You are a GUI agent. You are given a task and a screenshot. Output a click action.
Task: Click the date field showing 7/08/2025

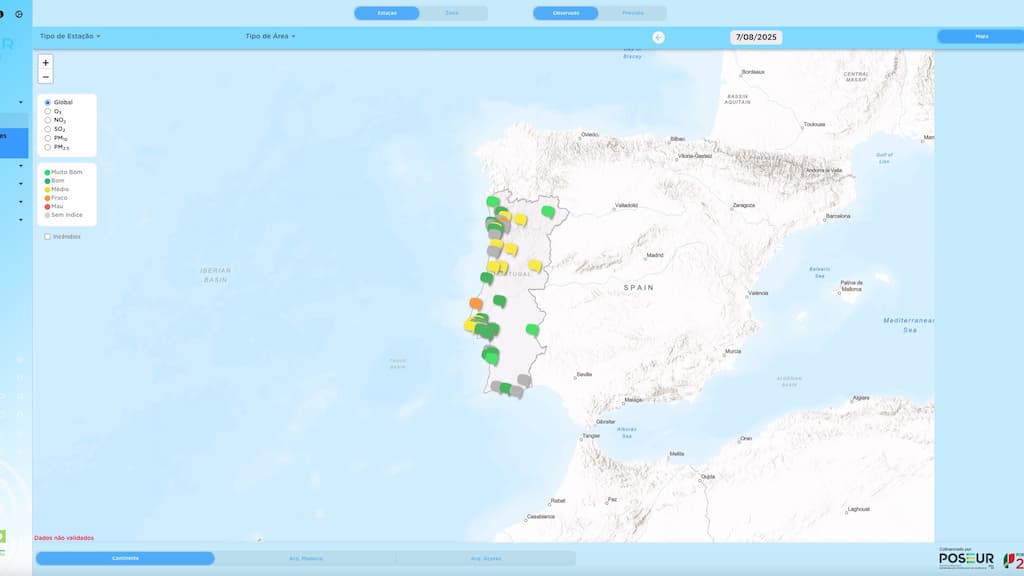tap(756, 37)
